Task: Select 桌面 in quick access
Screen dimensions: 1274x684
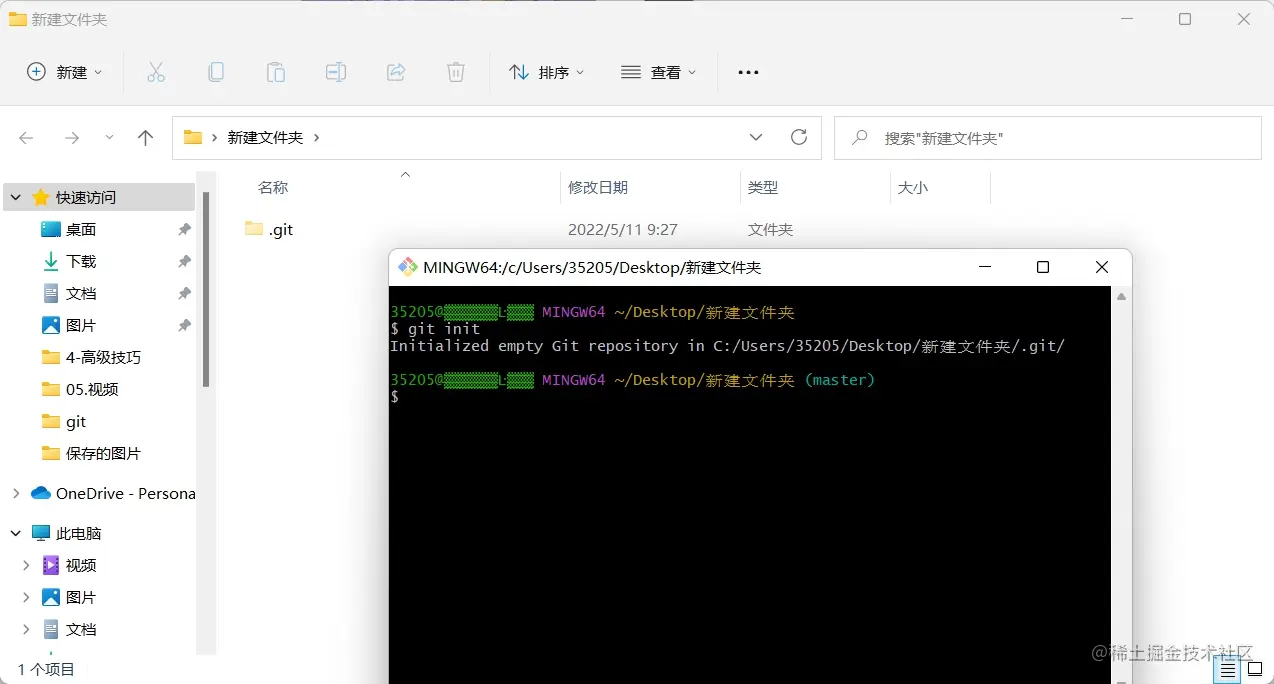Action: (x=81, y=229)
